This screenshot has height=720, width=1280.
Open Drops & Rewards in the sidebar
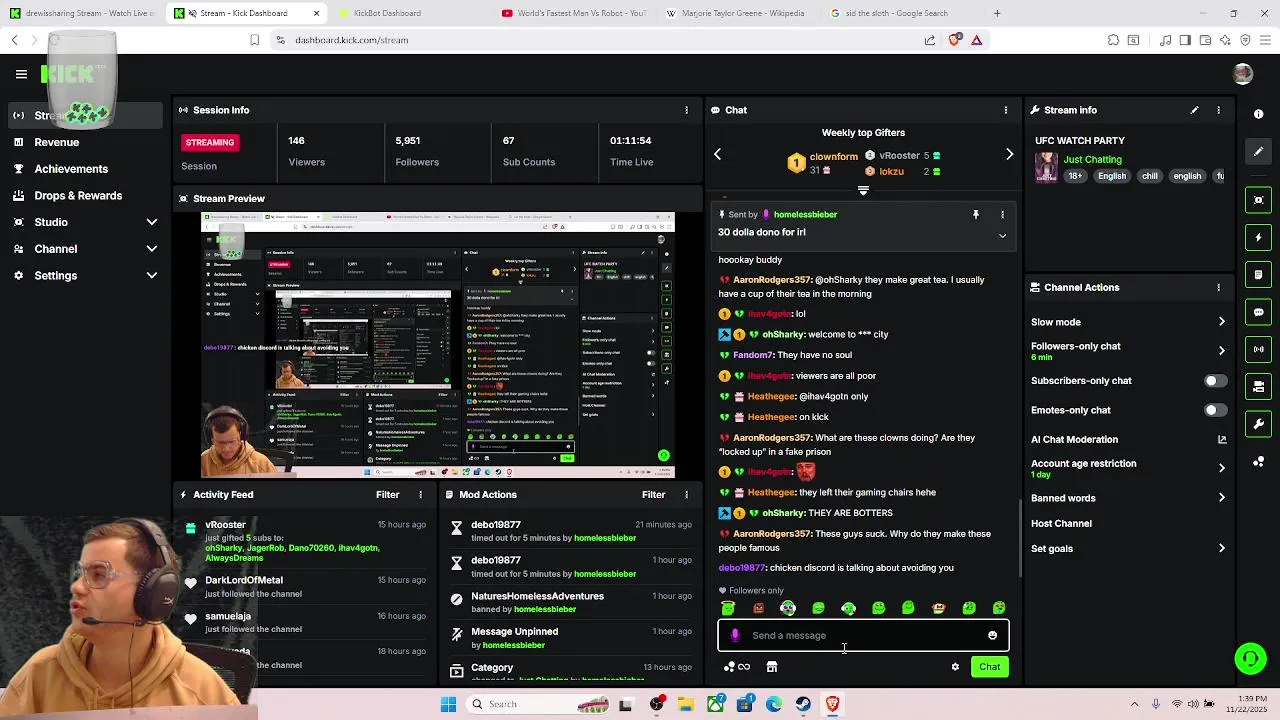click(x=78, y=195)
